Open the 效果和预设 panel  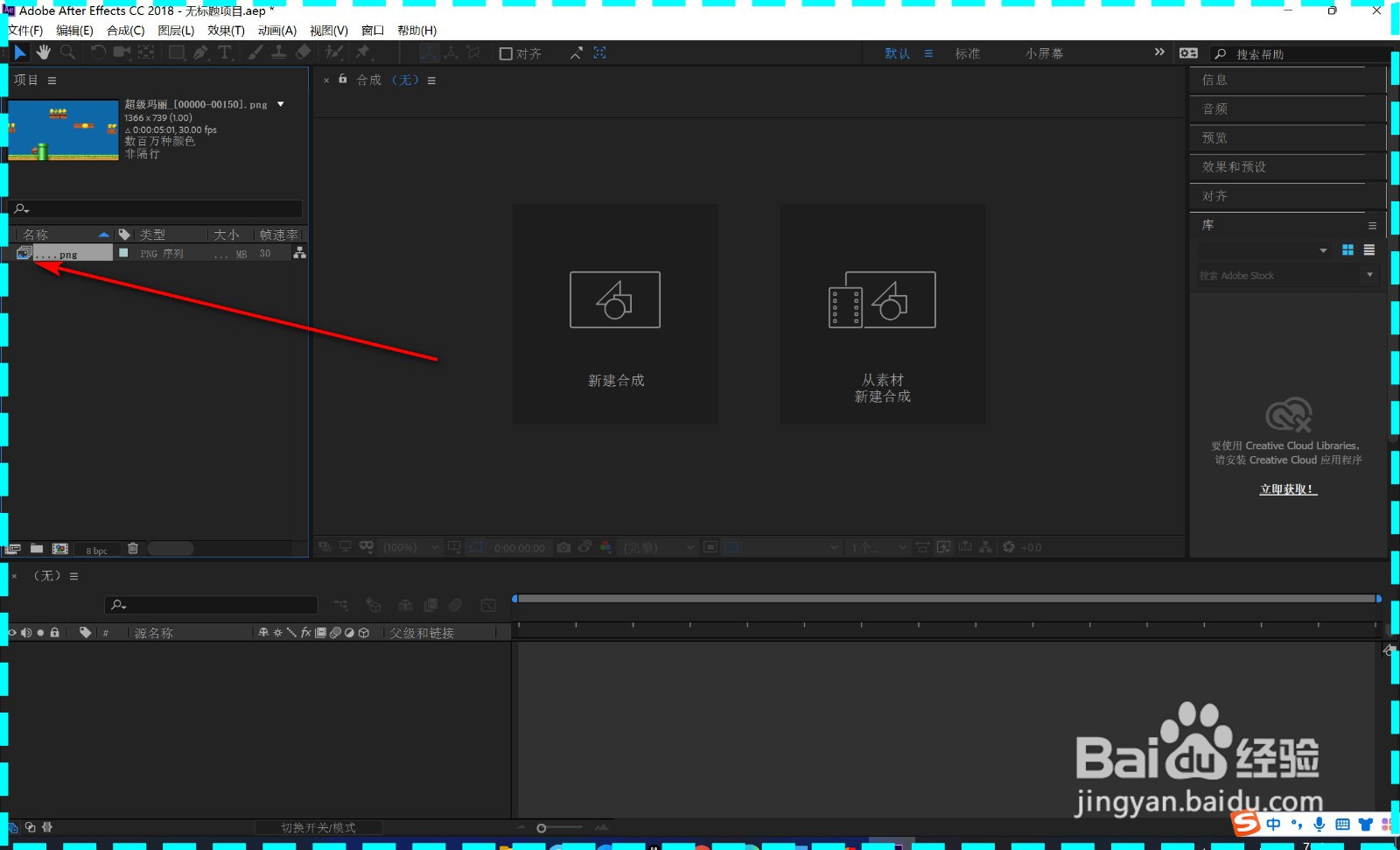pos(1234,166)
